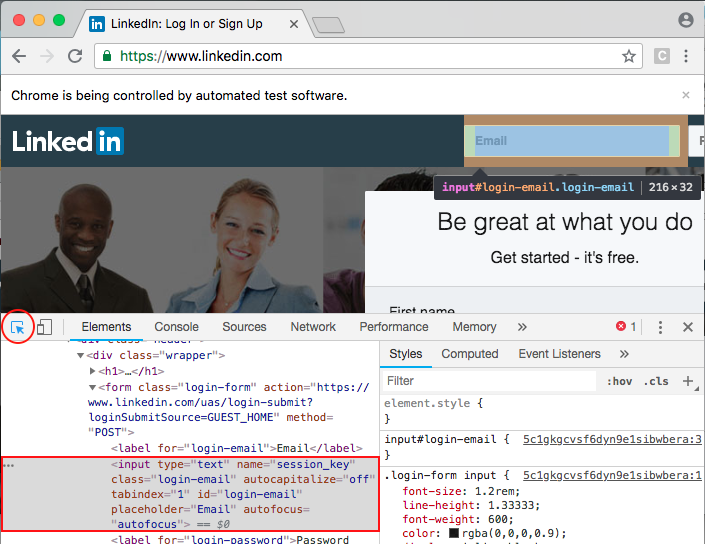
Task: Open Chrome's three-dot main menu
Action: (x=686, y=56)
